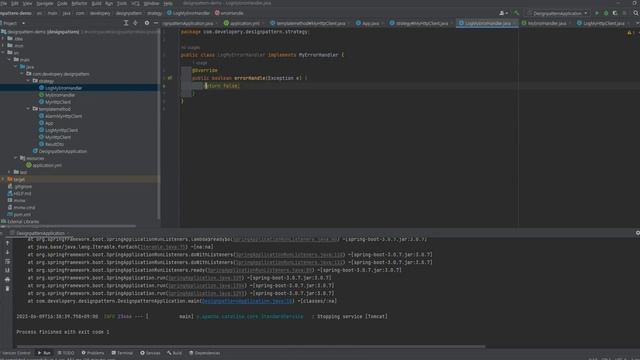The height and width of the screenshot is (360, 640).
Task: Click the Run console settings gear icon
Action: pyautogui.click(x=637, y=233)
